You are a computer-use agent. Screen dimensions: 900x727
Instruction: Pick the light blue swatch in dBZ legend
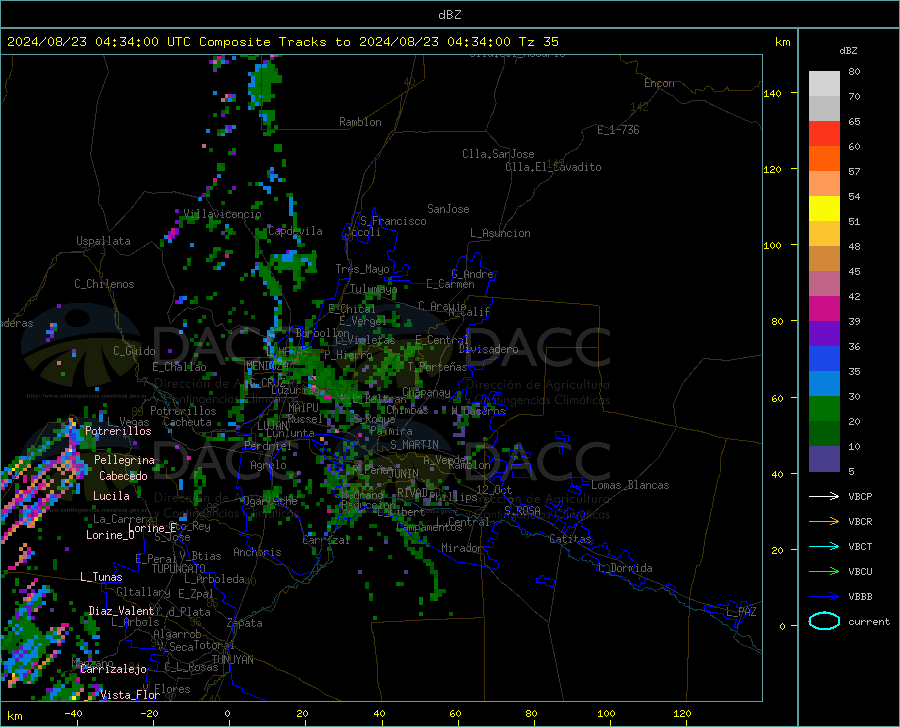point(824,384)
